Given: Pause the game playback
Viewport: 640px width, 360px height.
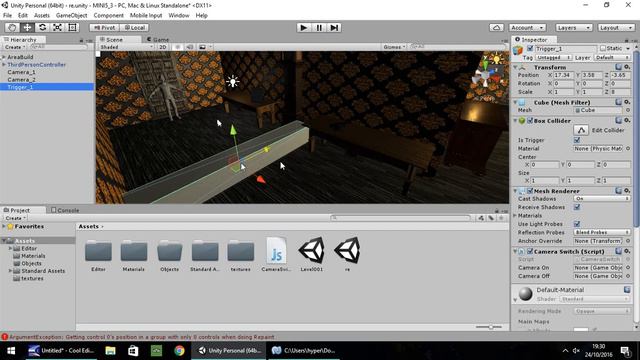Looking at the screenshot, I should coord(319,27).
